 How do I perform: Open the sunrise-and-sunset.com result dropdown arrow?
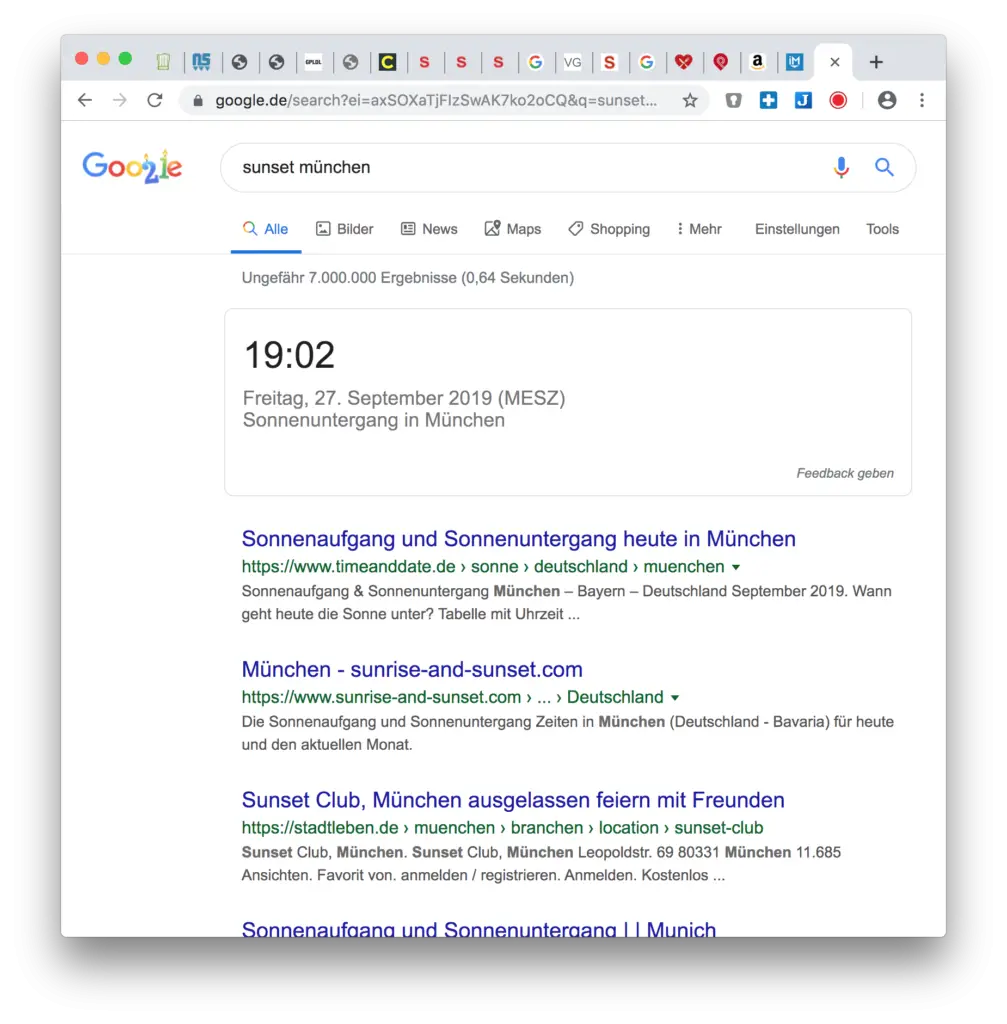click(x=676, y=697)
